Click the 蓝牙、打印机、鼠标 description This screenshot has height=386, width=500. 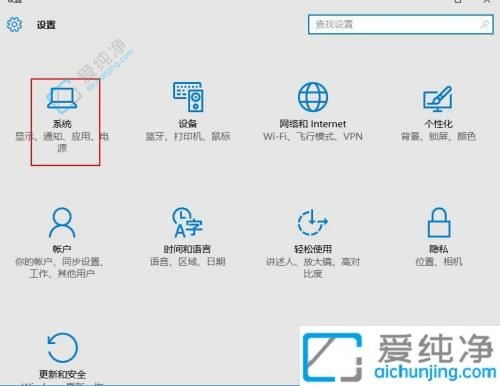pyautogui.click(x=188, y=136)
